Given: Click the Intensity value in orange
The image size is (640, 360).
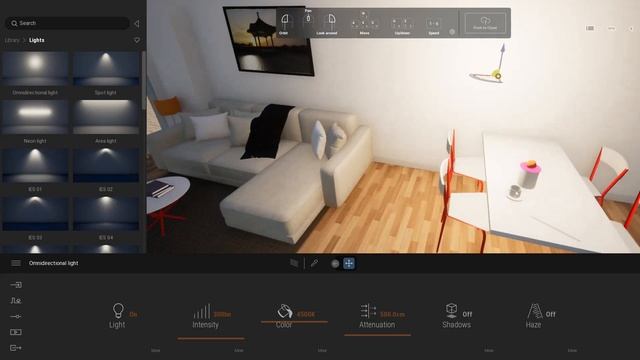Looking at the screenshot, I should tap(222, 314).
